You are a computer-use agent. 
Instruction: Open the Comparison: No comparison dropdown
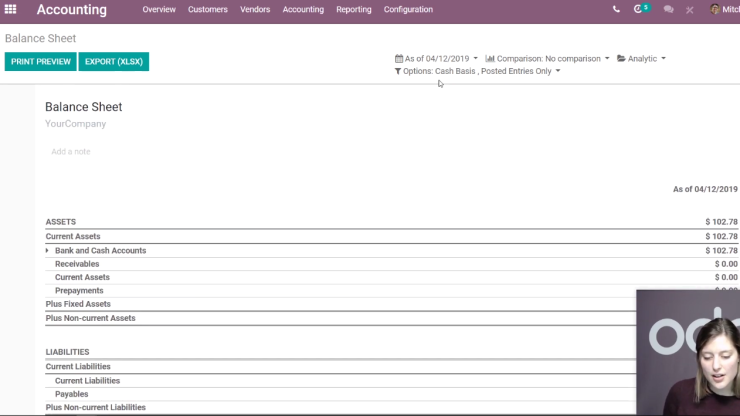(547, 59)
